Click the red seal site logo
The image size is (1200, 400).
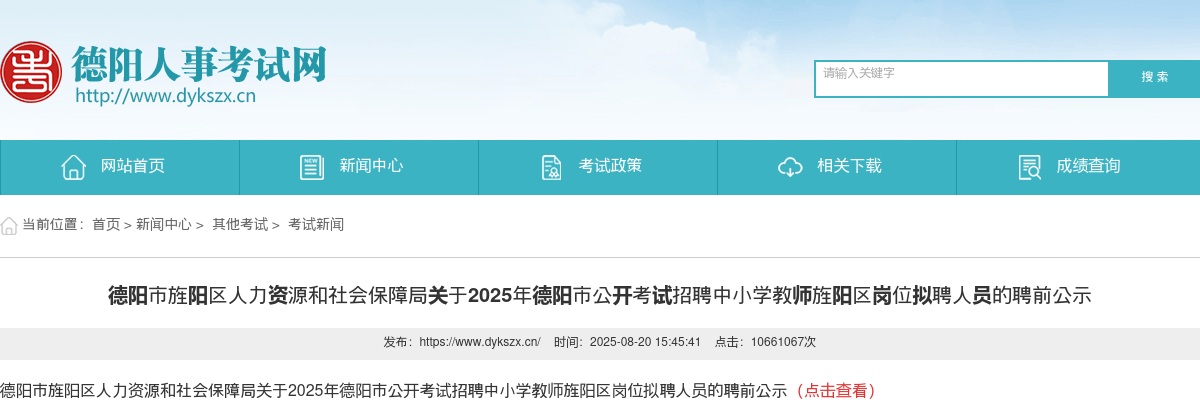click(x=31, y=71)
